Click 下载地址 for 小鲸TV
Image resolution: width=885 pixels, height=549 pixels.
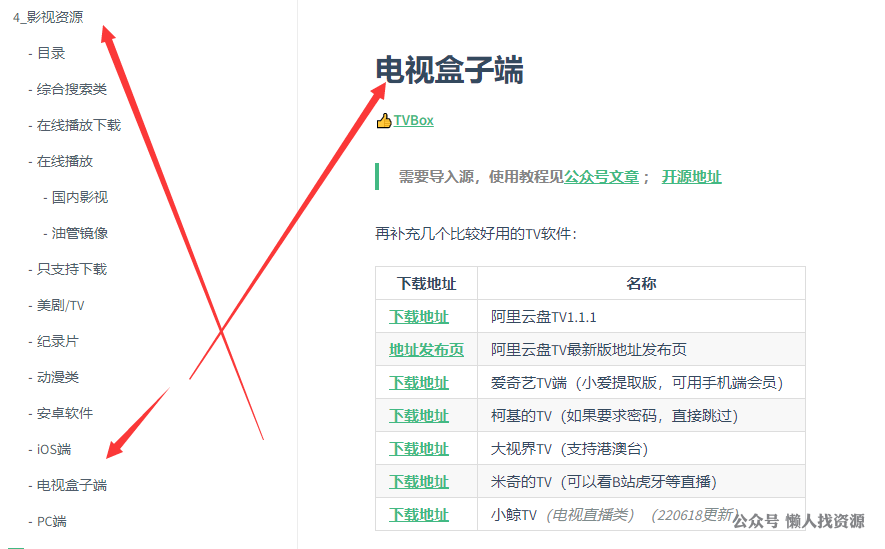419,515
